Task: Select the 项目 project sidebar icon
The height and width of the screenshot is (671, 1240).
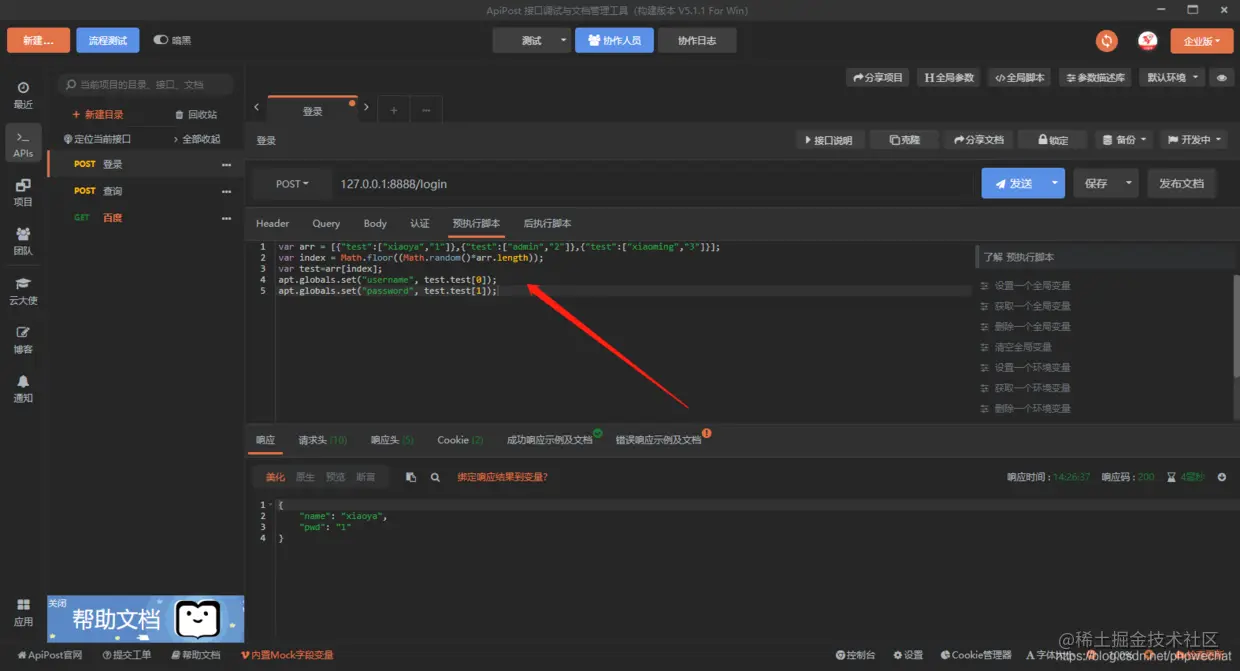Action: [23, 192]
